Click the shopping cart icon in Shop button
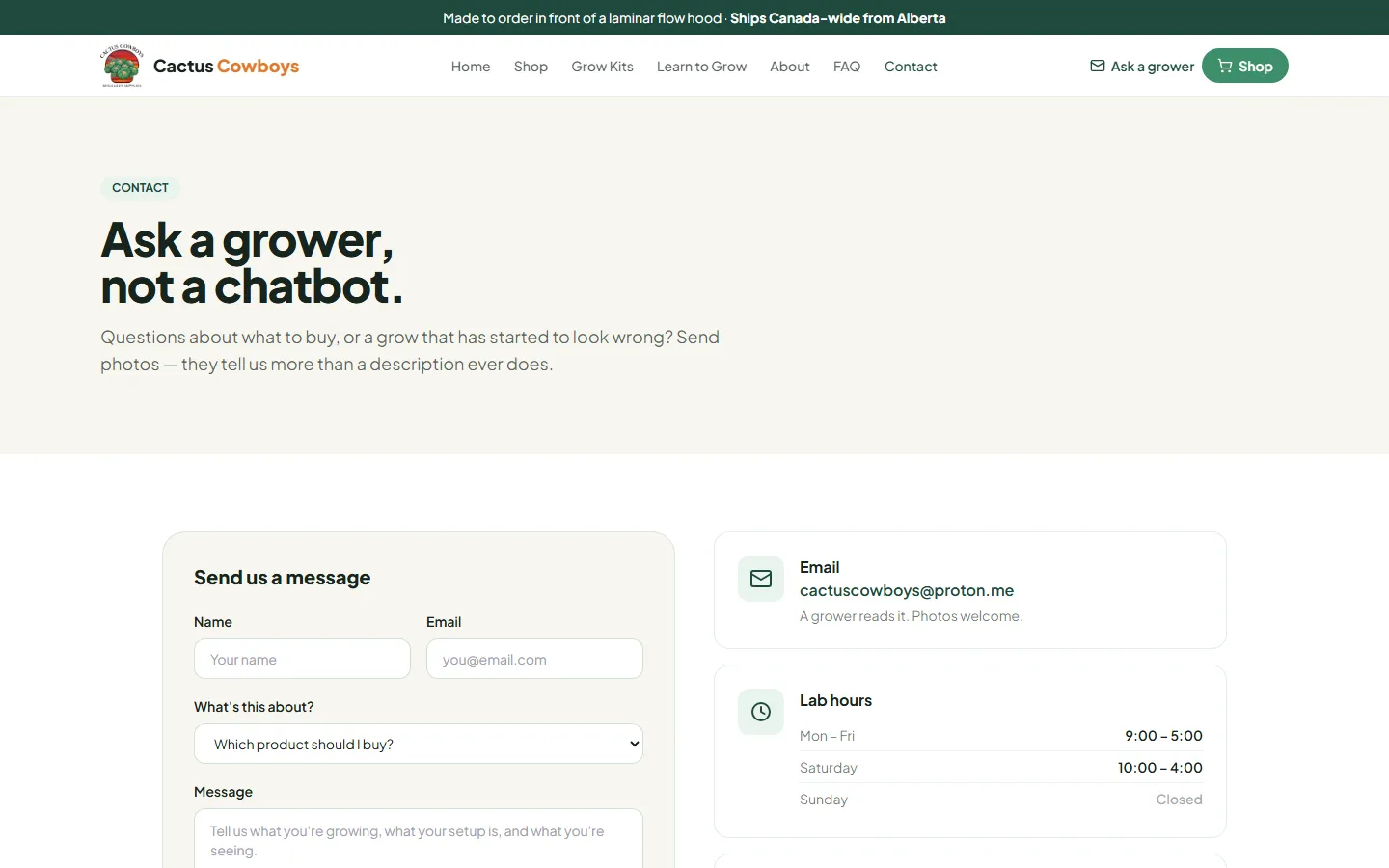The image size is (1389, 868). click(x=1225, y=66)
